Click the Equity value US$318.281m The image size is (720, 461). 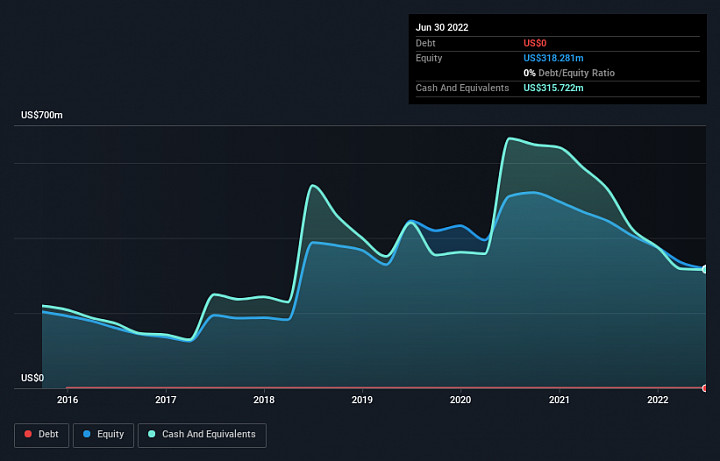553,58
